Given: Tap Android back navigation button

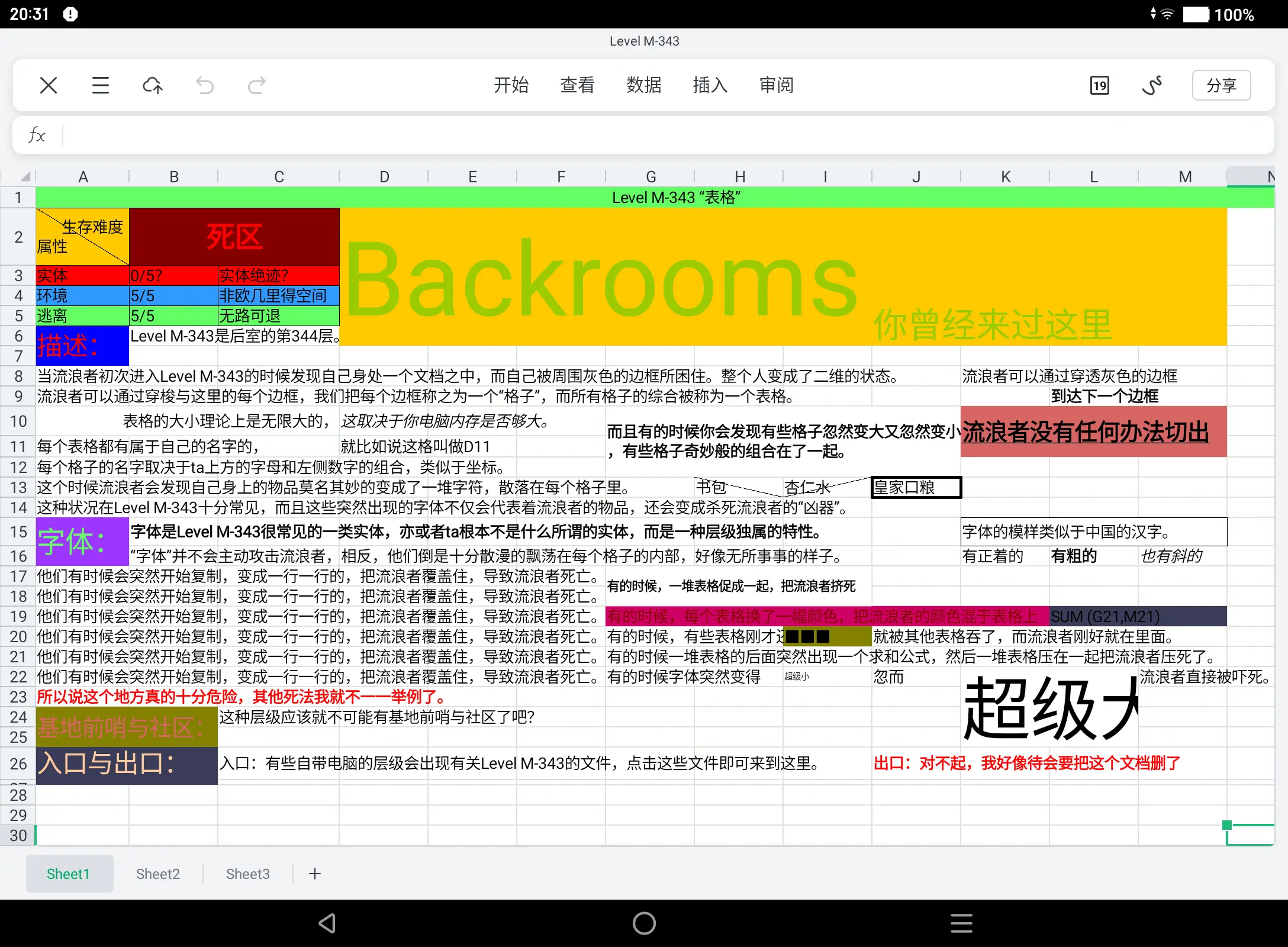Looking at the screenshot, I should tap(327, 923).
